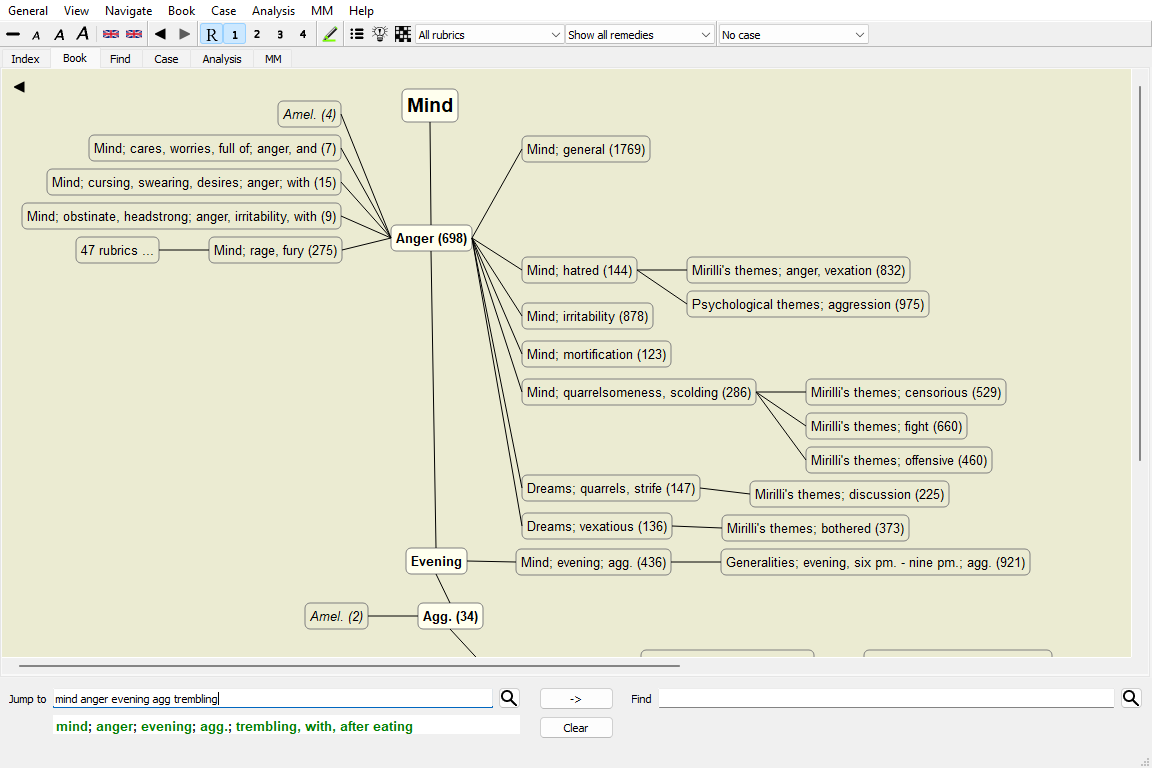Select the largest font size A icon
The height and width of the screenshot is (768, 1152).
82,34
